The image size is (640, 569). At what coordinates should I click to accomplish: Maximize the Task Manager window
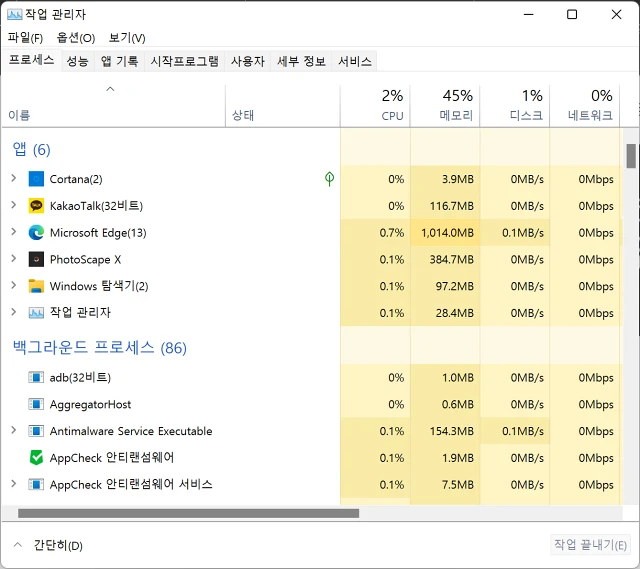(572, 15)
